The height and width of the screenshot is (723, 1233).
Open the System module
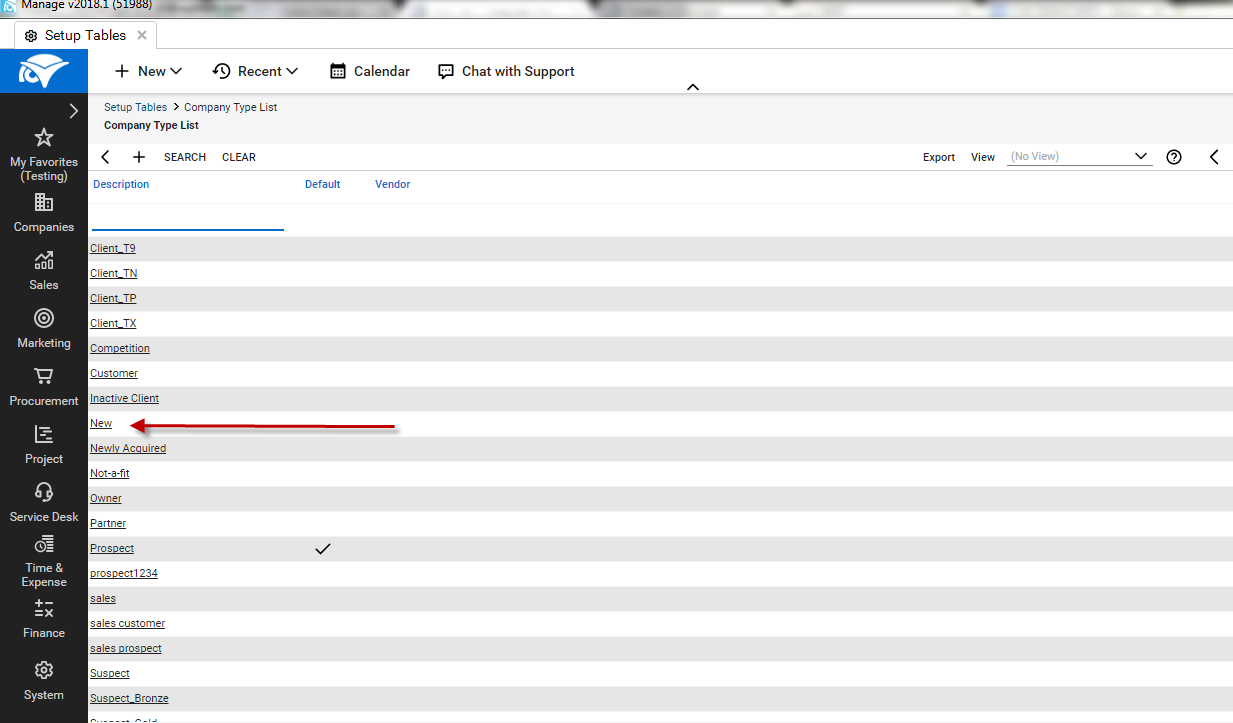click(x=44, y=681)
